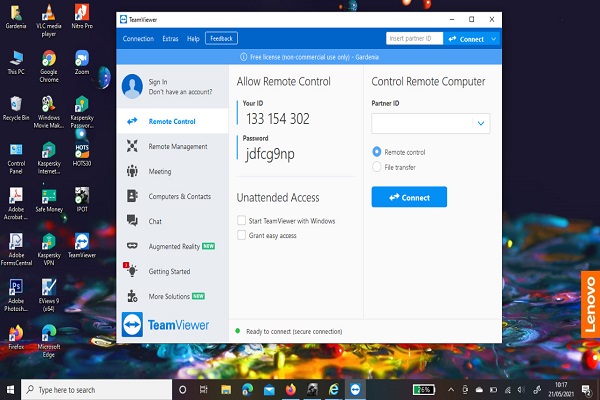Click the volume icon in system tray
Screen dimensions: 600x400
point(521,390)
